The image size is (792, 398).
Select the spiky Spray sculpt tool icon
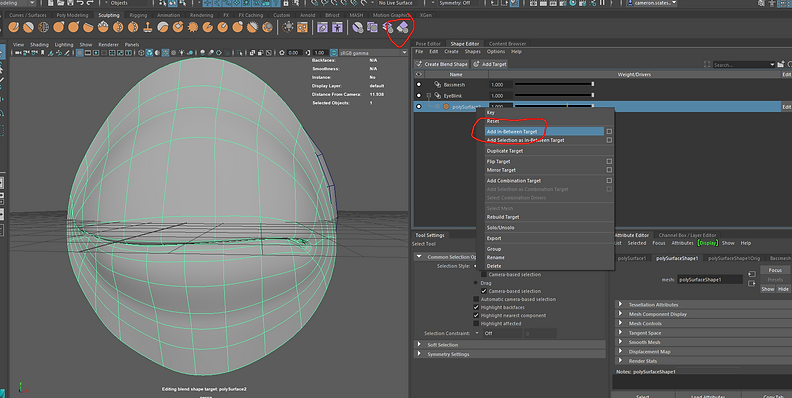pos(192,27)
